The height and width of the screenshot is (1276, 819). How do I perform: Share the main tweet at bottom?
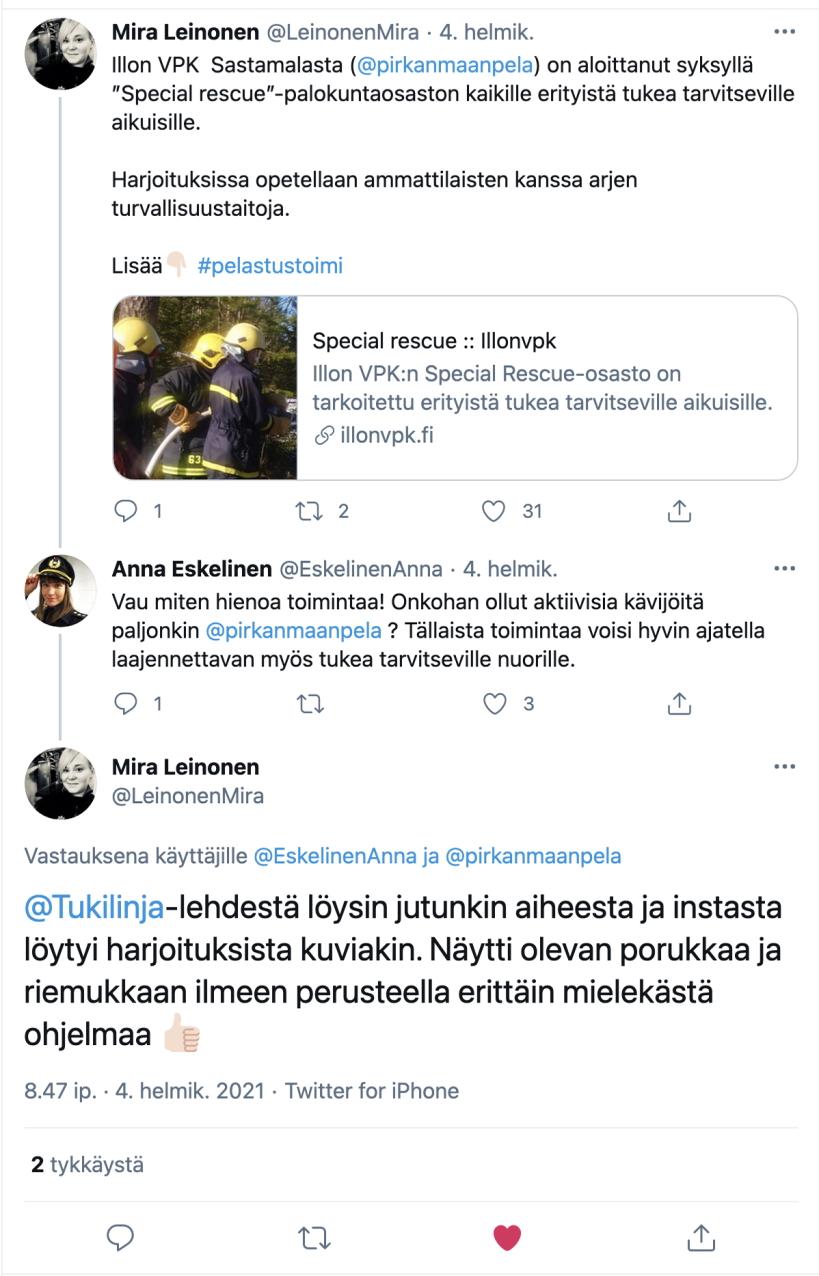pyautogui.click(x=701, y=1237)
